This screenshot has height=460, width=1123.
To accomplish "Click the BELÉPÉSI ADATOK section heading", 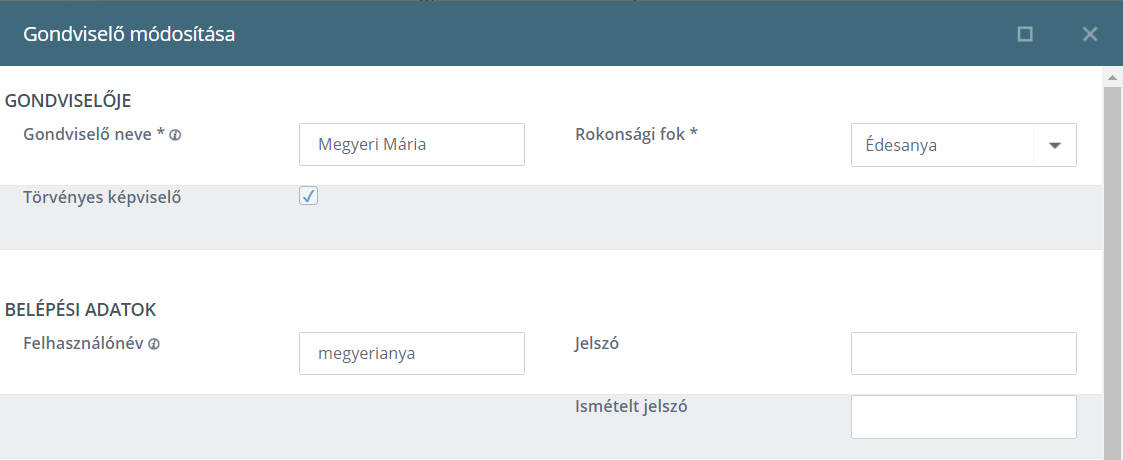I will (80, 310).
